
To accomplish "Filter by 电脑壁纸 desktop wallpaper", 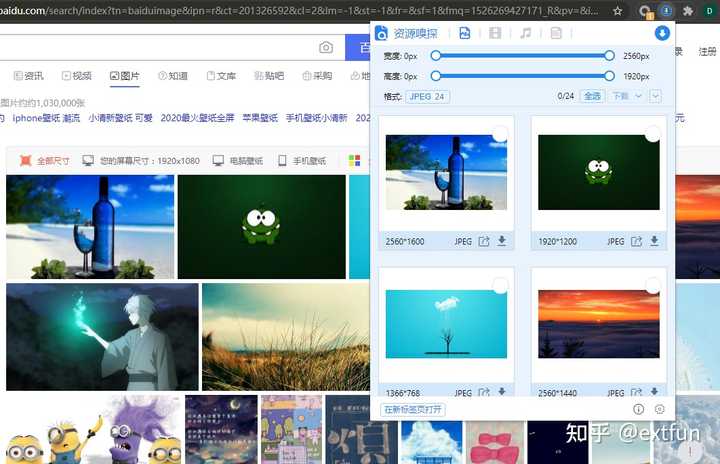I will [x=238, y=160].
